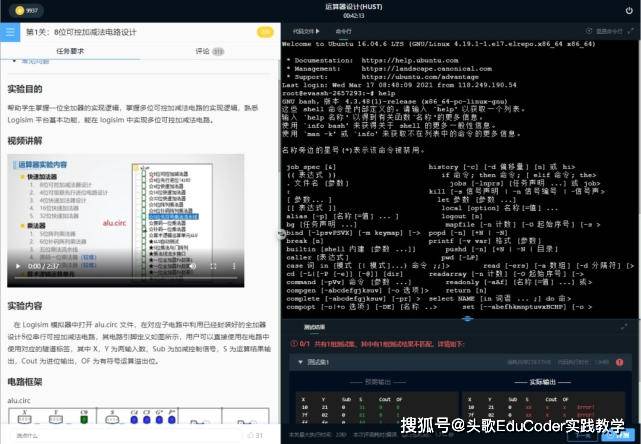The height and width of the screenshot is (444, 641).
Task: Click the alu.circ label below 电路框架
Action: pos(19,401)
